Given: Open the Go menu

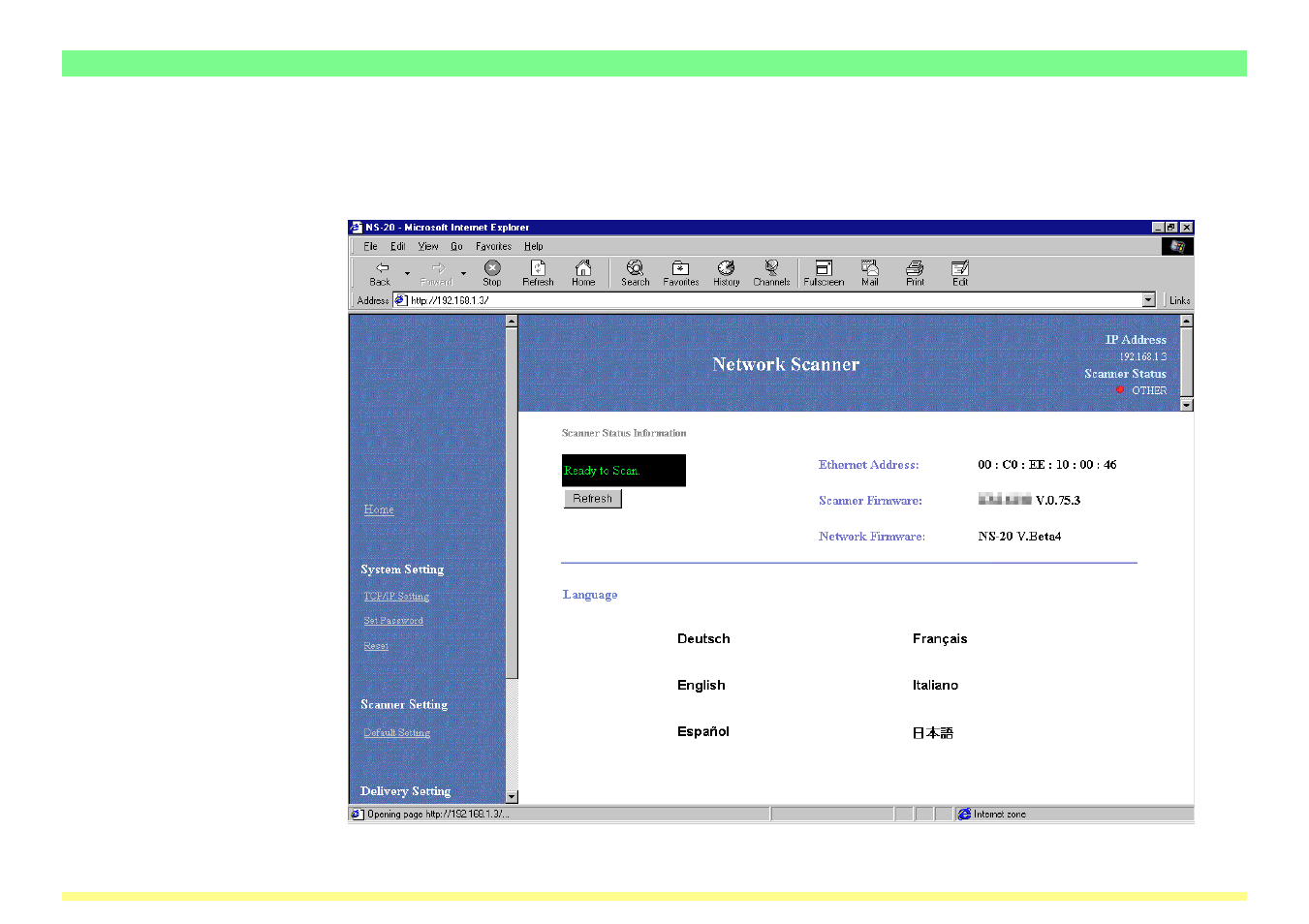Looking at the screenshot, I should pyautogui.click(x=456, y=247).
